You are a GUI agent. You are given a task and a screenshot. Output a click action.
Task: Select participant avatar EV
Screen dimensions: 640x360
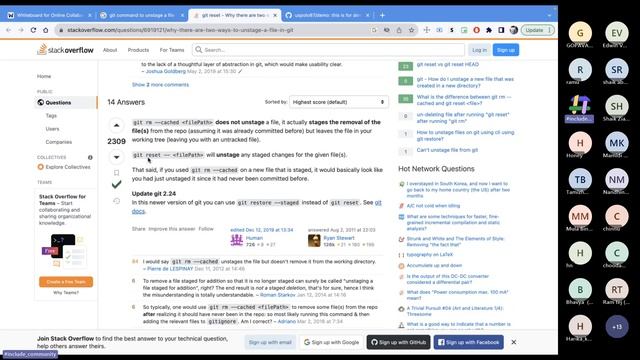(x=617, y=33)
